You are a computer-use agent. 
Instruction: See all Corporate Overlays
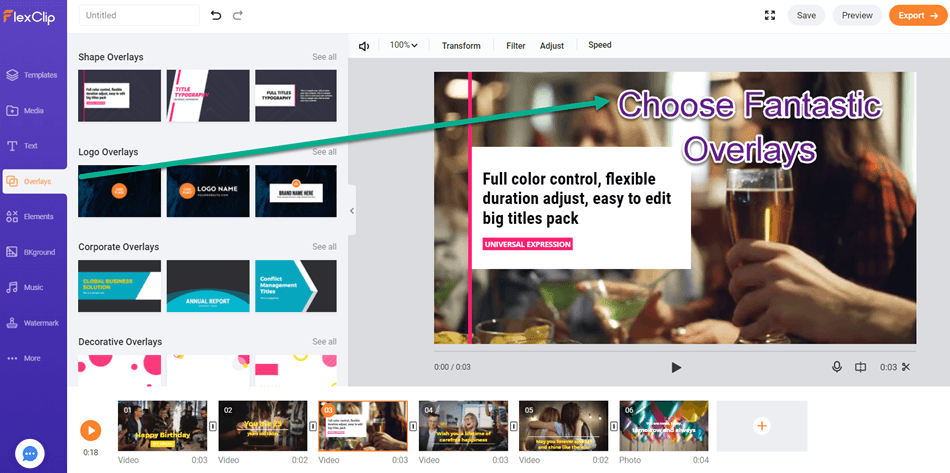pyautogui.click(x=324, y=247)
